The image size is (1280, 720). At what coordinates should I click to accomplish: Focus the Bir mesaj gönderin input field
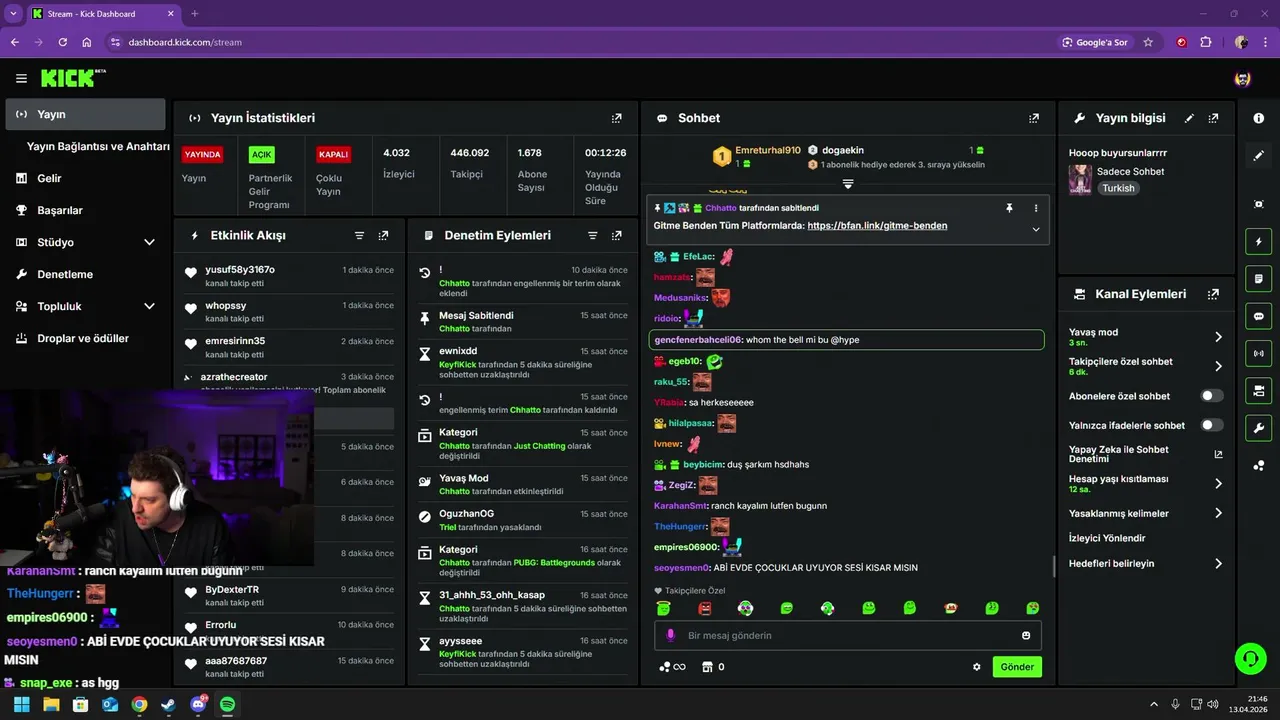pyautogui.click(x=848, y=636)
